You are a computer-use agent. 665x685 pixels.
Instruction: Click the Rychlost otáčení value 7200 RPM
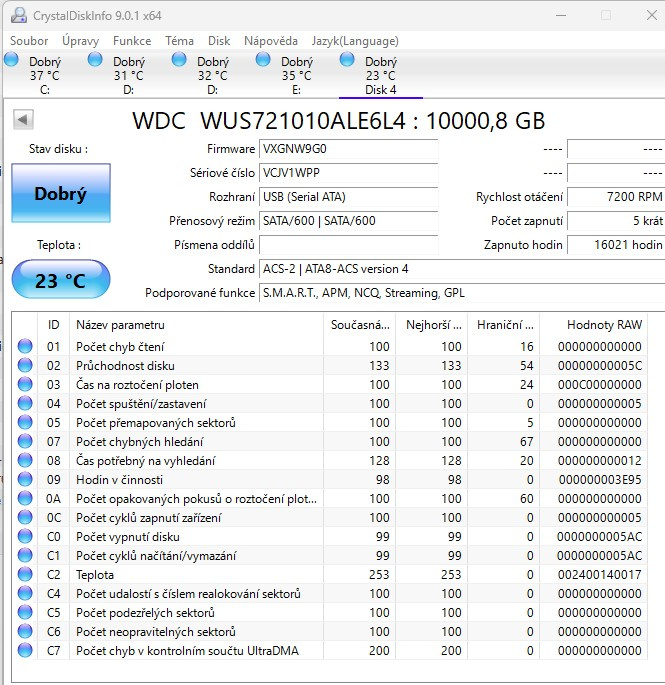point(616,197)
